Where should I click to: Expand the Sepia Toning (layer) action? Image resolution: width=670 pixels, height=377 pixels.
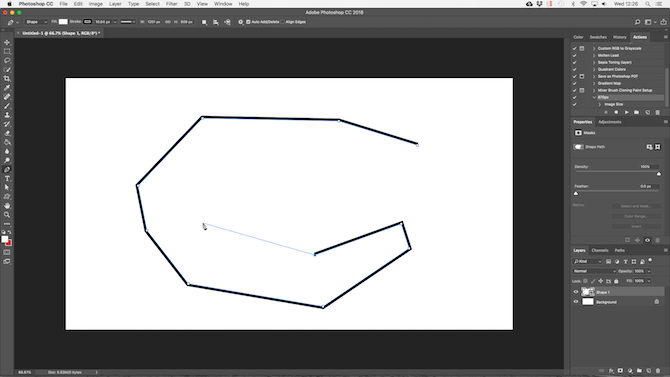pos(594,62)
